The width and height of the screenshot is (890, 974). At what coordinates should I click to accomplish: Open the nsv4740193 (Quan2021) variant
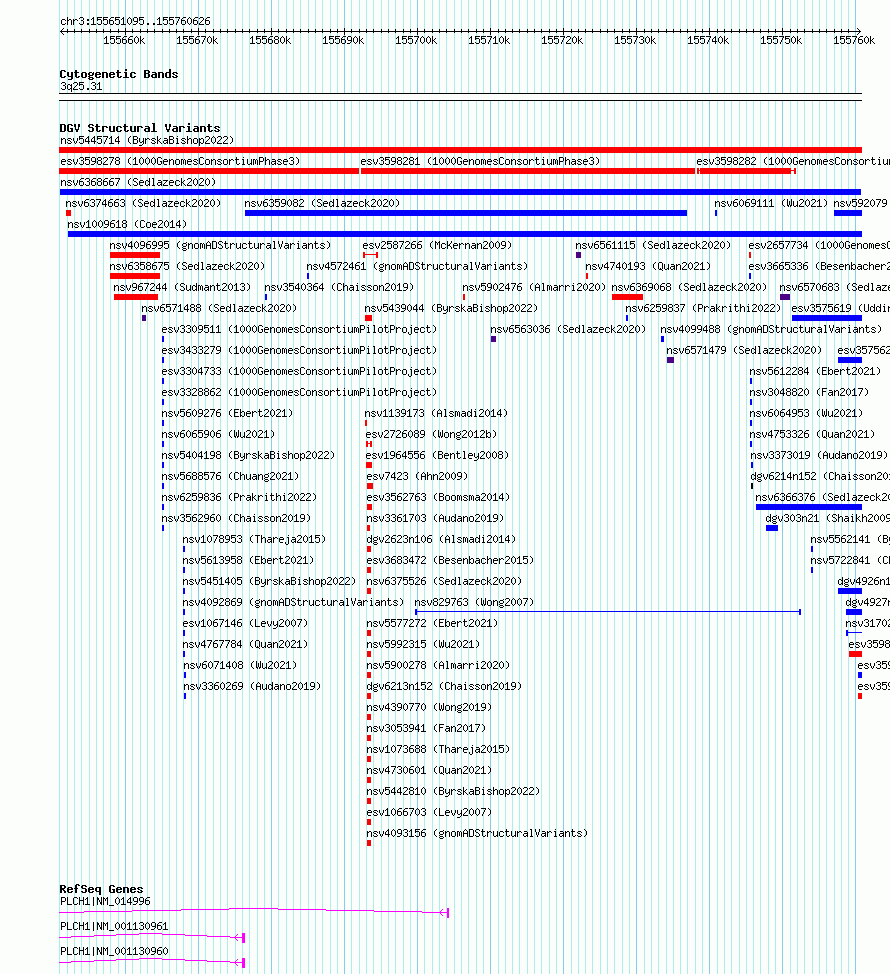[x=648, y=266]
